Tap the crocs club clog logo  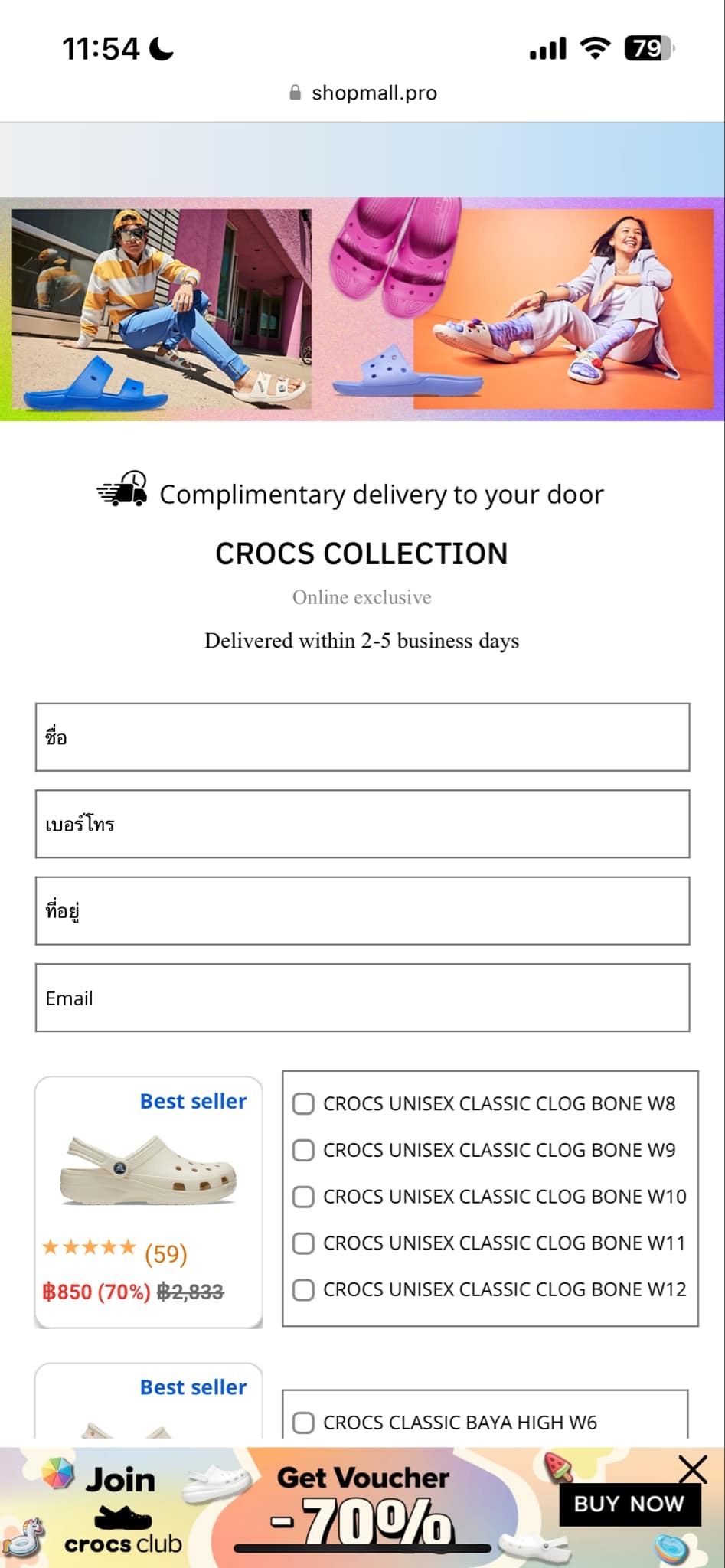pos(123,1517)
